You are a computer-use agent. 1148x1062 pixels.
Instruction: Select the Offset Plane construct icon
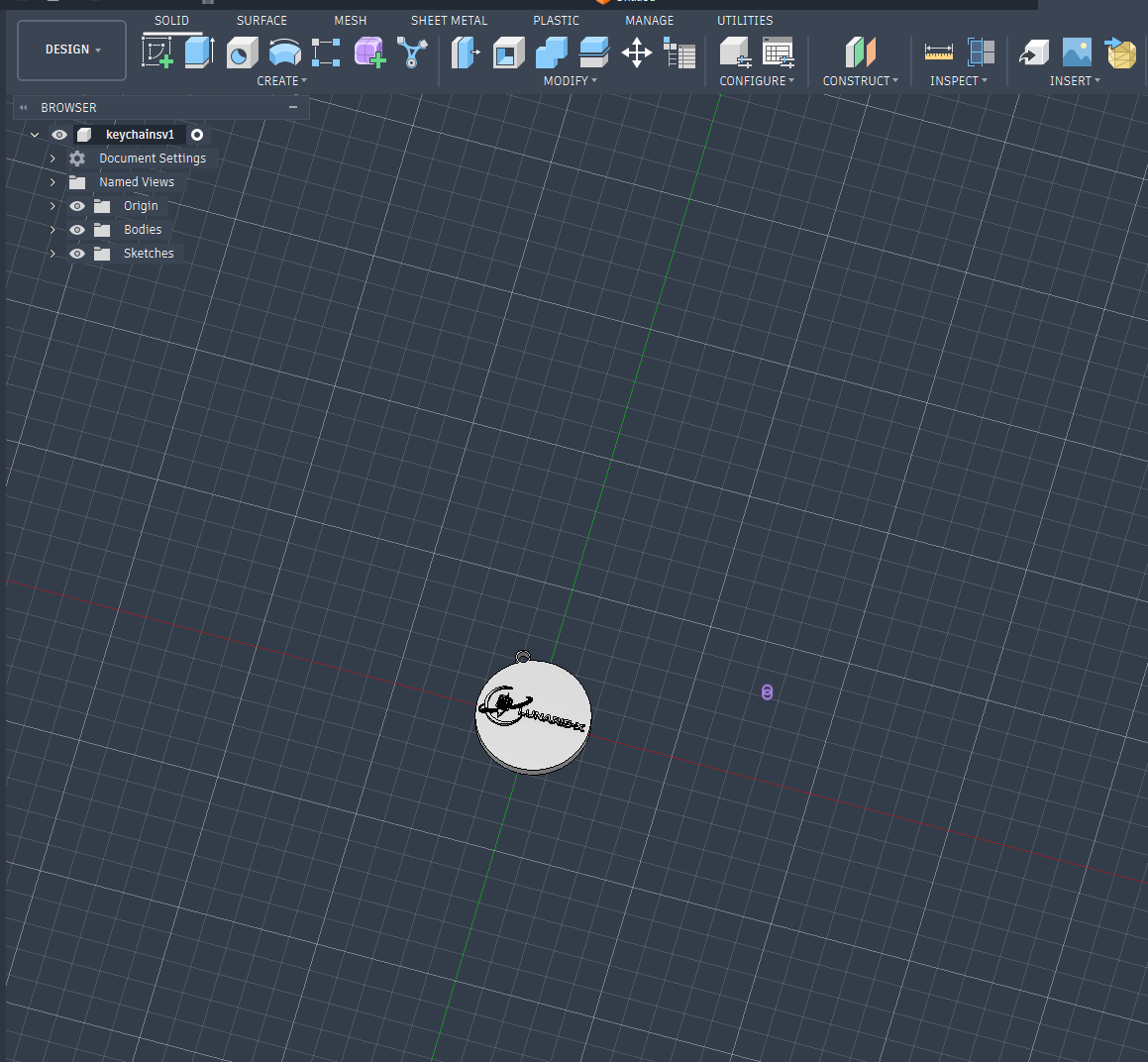(x=861, y=53)
